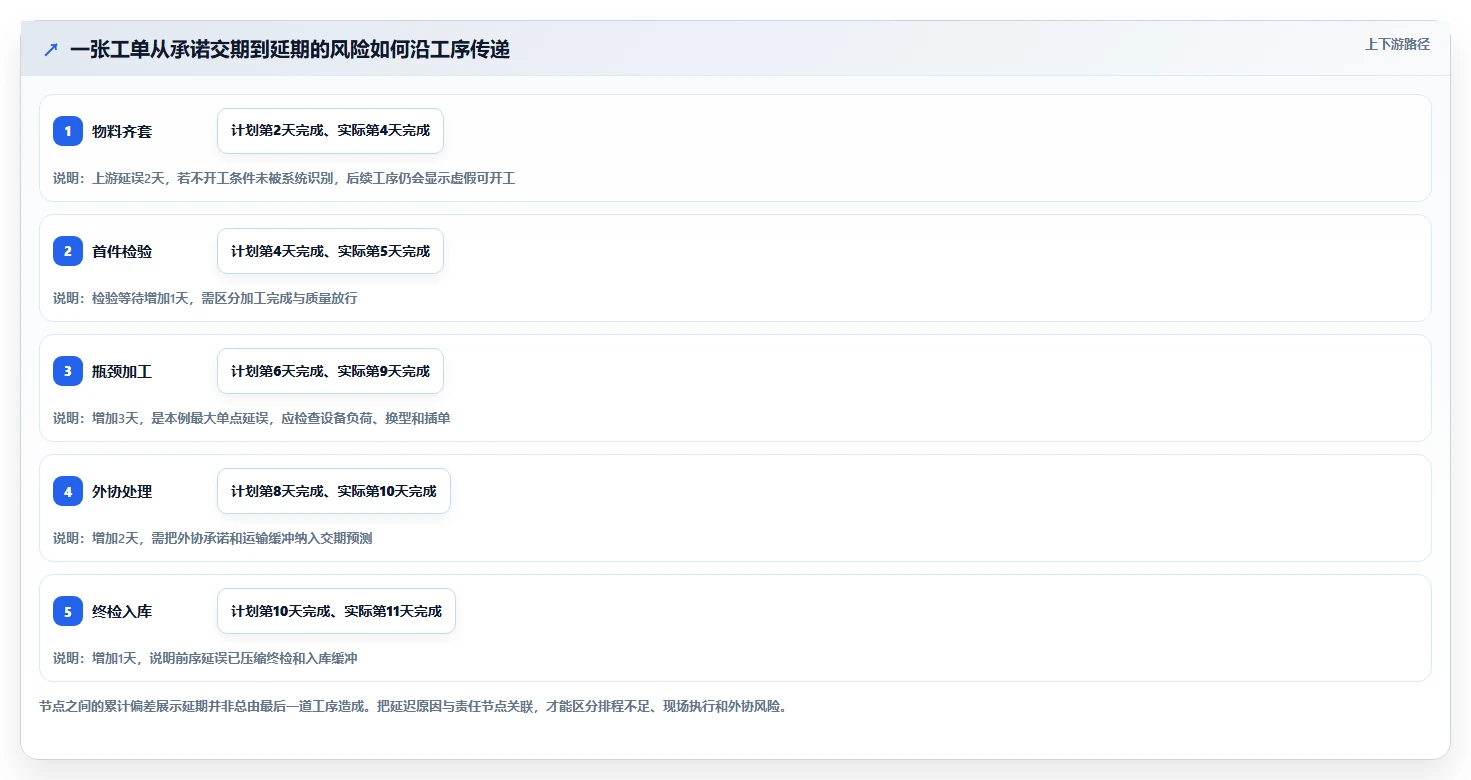
Task: Click the note about 上游延误2天
Action: 284,178
